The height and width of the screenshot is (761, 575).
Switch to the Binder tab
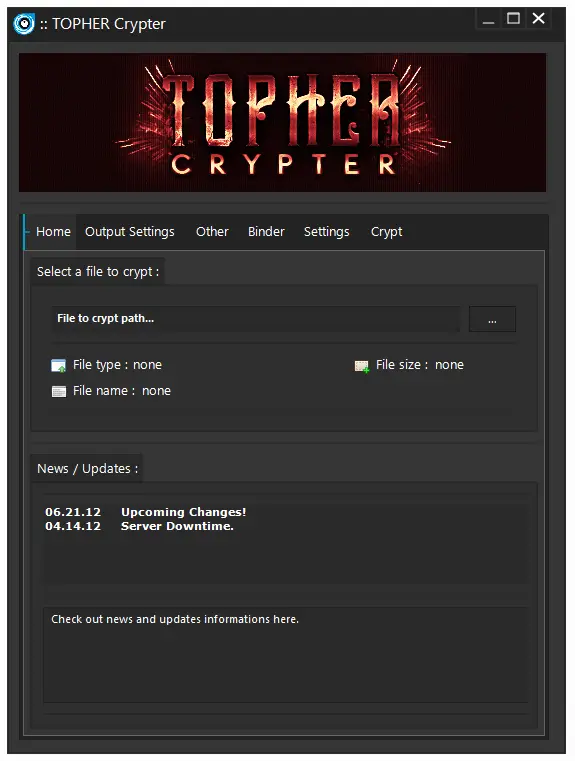pos(266,232)
